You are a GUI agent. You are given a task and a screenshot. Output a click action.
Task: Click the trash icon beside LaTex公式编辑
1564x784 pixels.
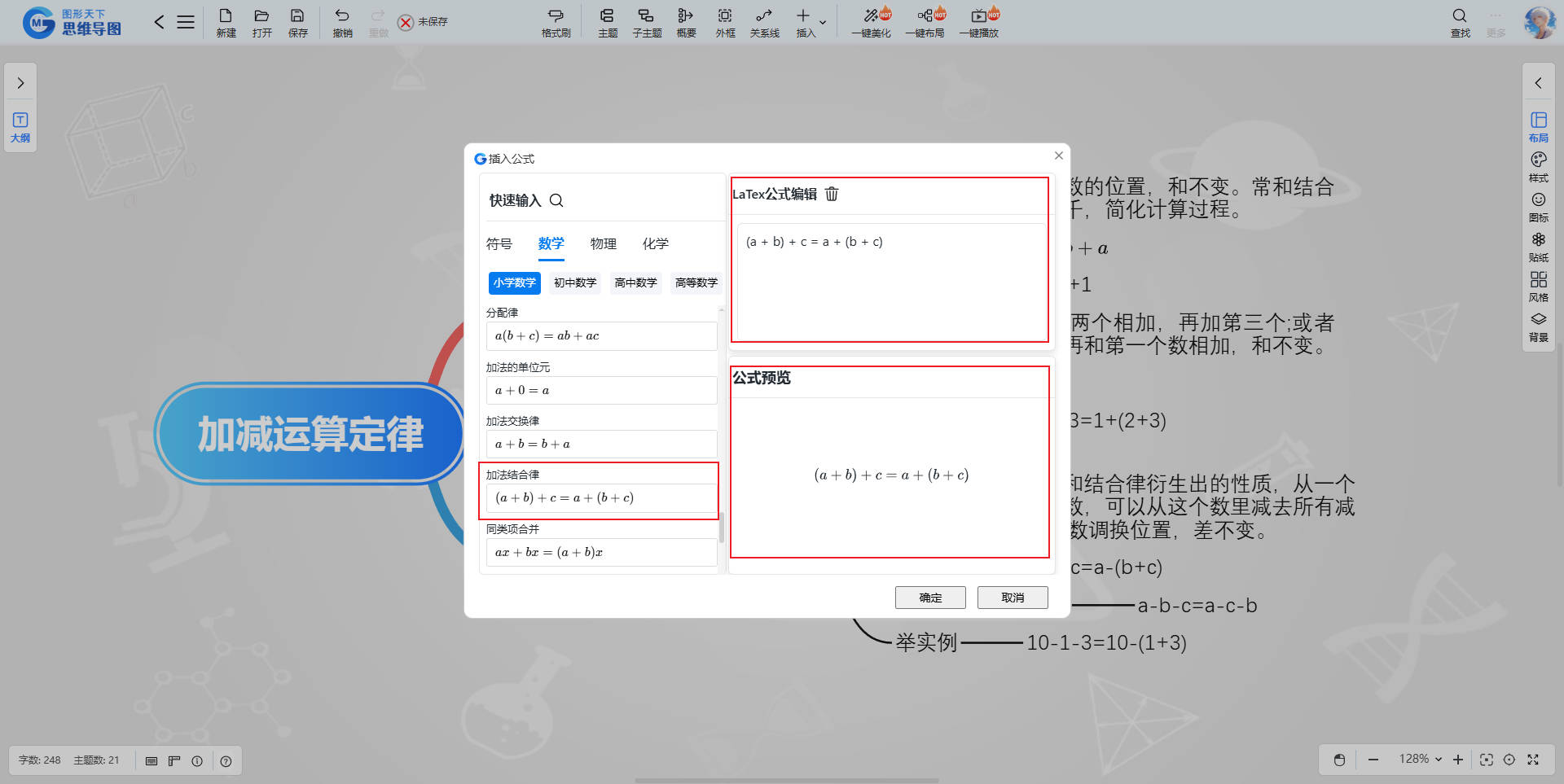(x=832, y=194)
